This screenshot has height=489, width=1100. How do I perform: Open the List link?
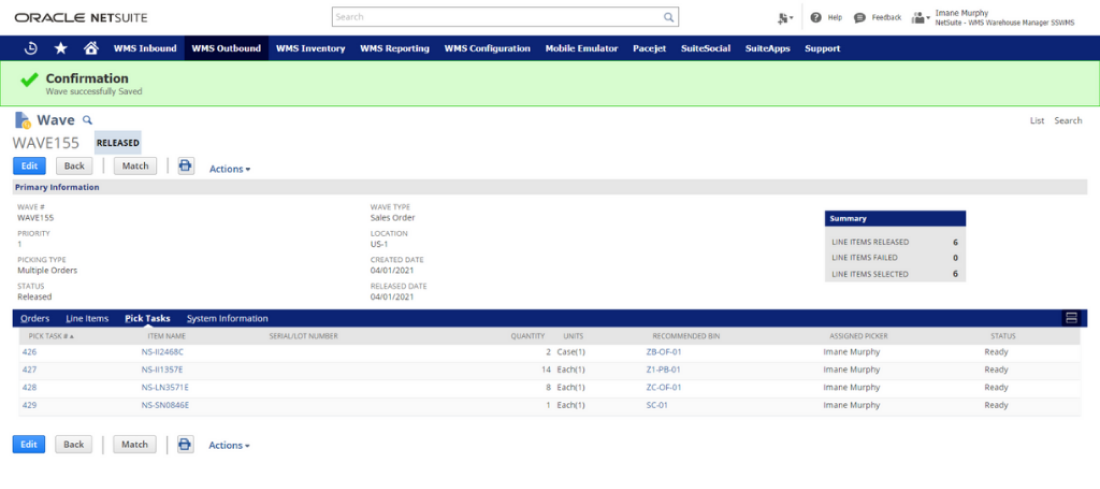(x=1037, y=121)
